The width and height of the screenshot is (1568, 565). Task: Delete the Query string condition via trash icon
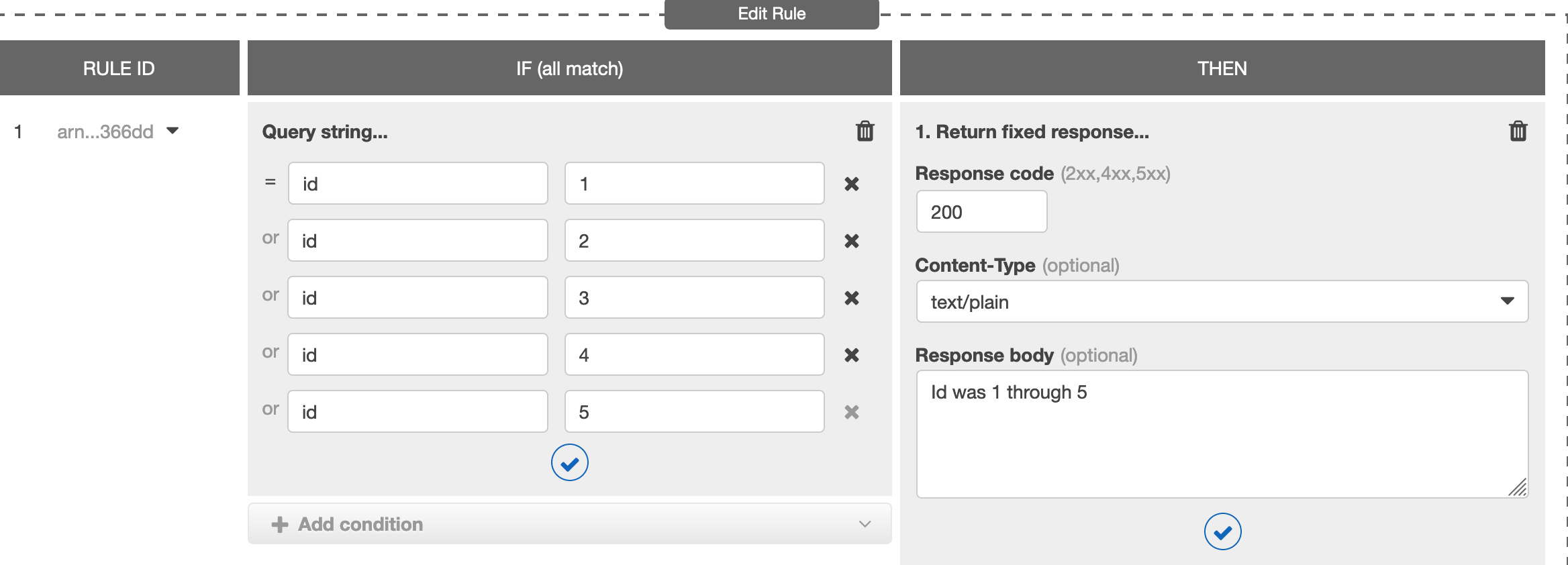(865, 131)
